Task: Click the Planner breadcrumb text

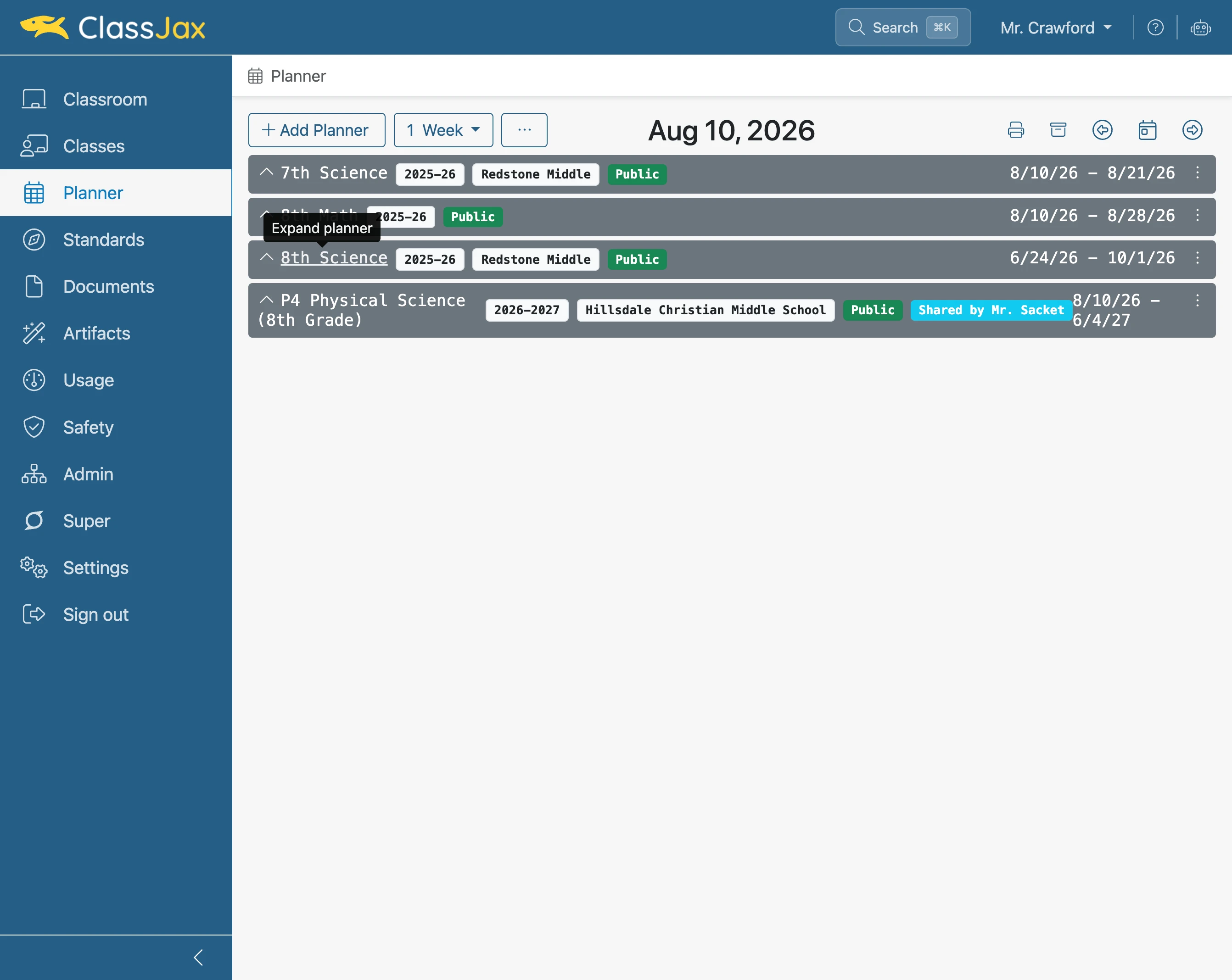Action: coord(298,76)
